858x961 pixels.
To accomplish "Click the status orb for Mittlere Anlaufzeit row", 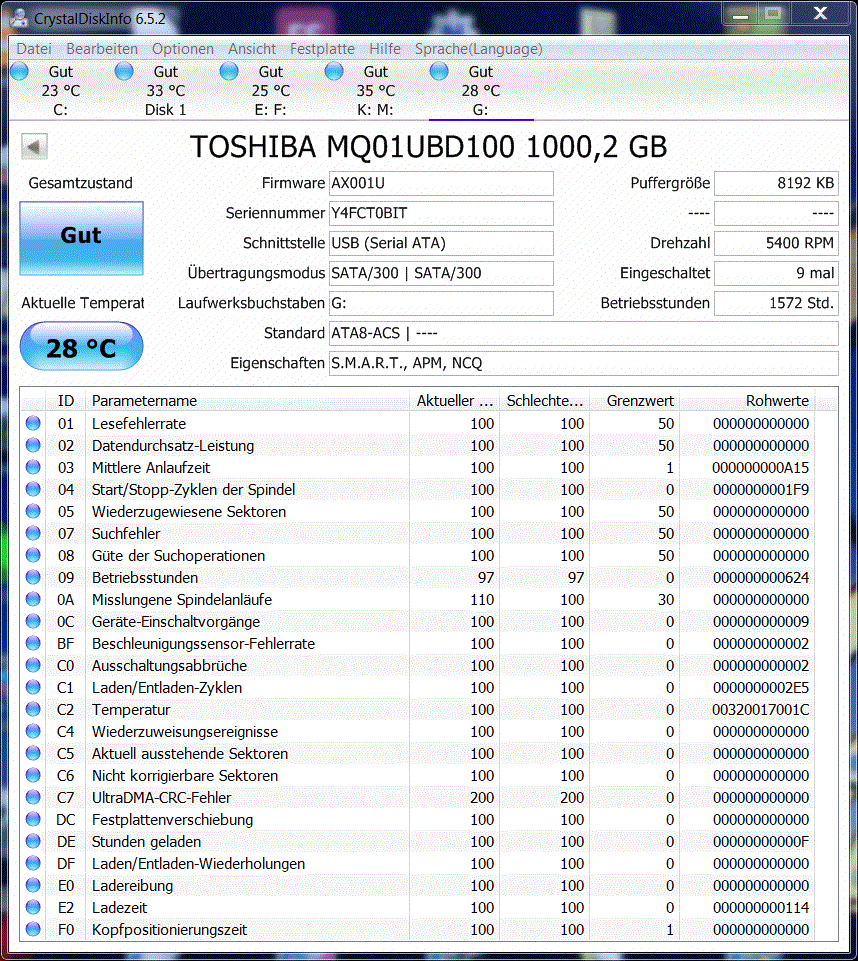I will pos(33,467).
